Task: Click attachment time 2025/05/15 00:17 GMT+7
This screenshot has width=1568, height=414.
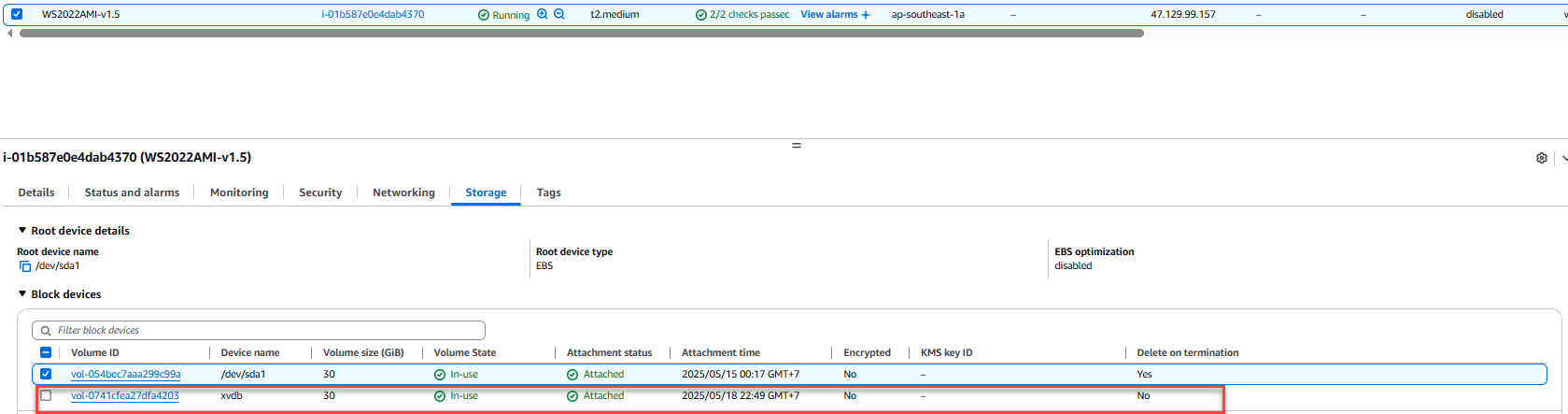Action: click(x=741, y=374)
